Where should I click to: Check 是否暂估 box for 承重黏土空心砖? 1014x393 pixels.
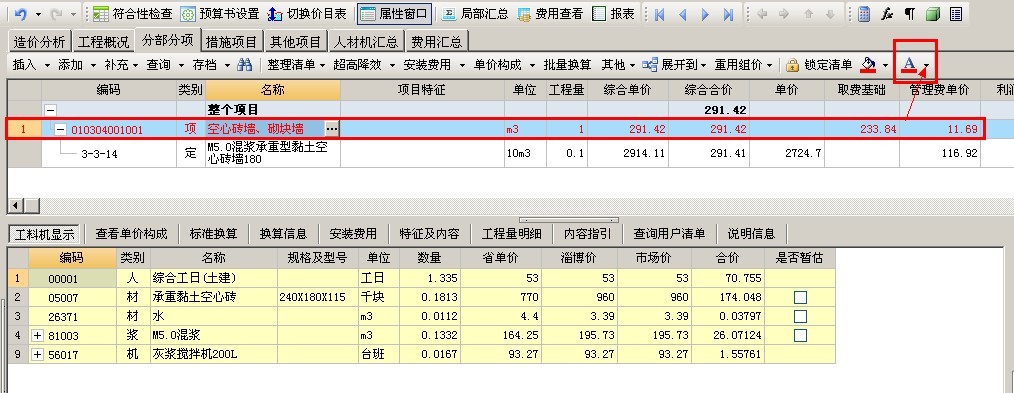[800, 297]
